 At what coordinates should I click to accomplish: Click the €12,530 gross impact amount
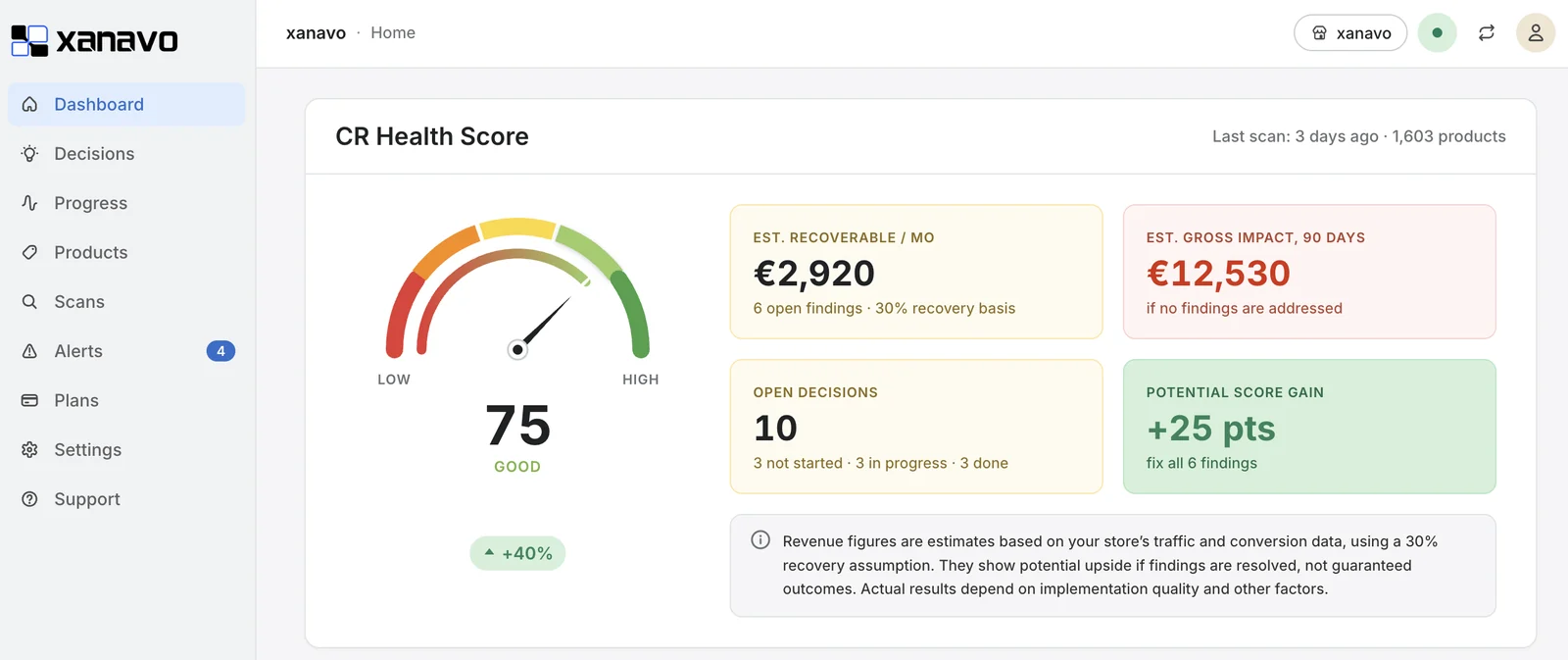click(x=1218, y=273)
